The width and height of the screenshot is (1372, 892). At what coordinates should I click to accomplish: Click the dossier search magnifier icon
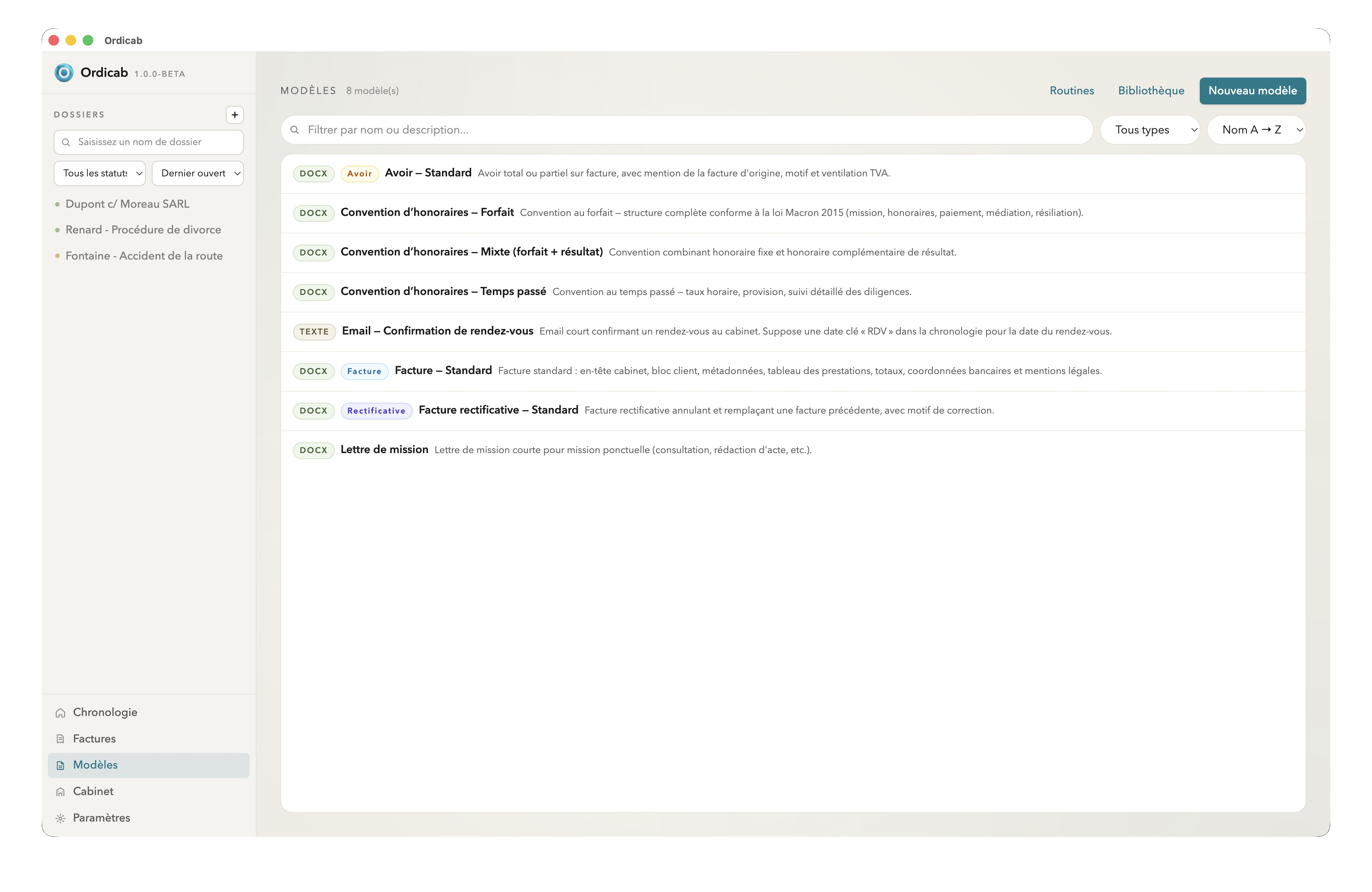pyautogui.click(x=66, y=142)
